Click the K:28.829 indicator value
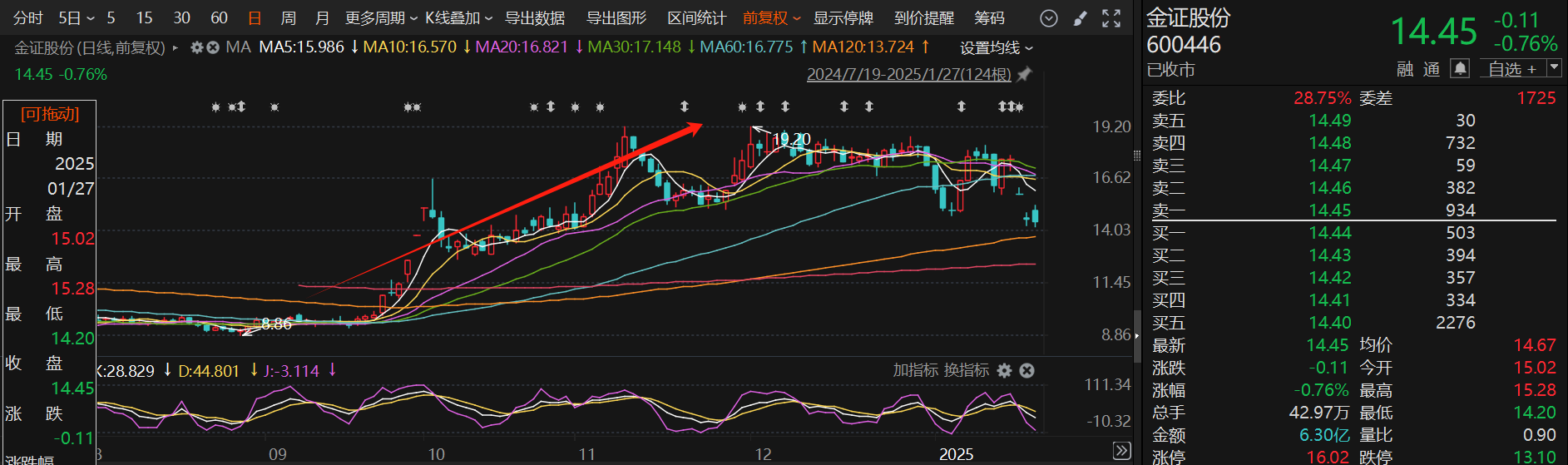Image resolution: width=1568 pixels, height=465 pixels. tap(126, 370)
